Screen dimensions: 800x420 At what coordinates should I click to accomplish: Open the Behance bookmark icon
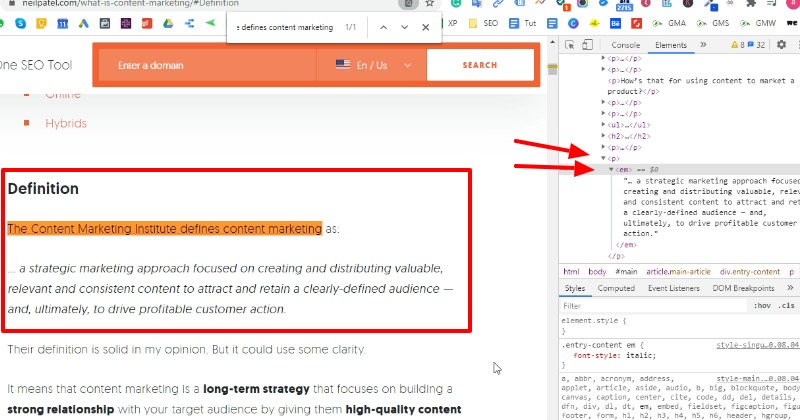tap(615, 23)
